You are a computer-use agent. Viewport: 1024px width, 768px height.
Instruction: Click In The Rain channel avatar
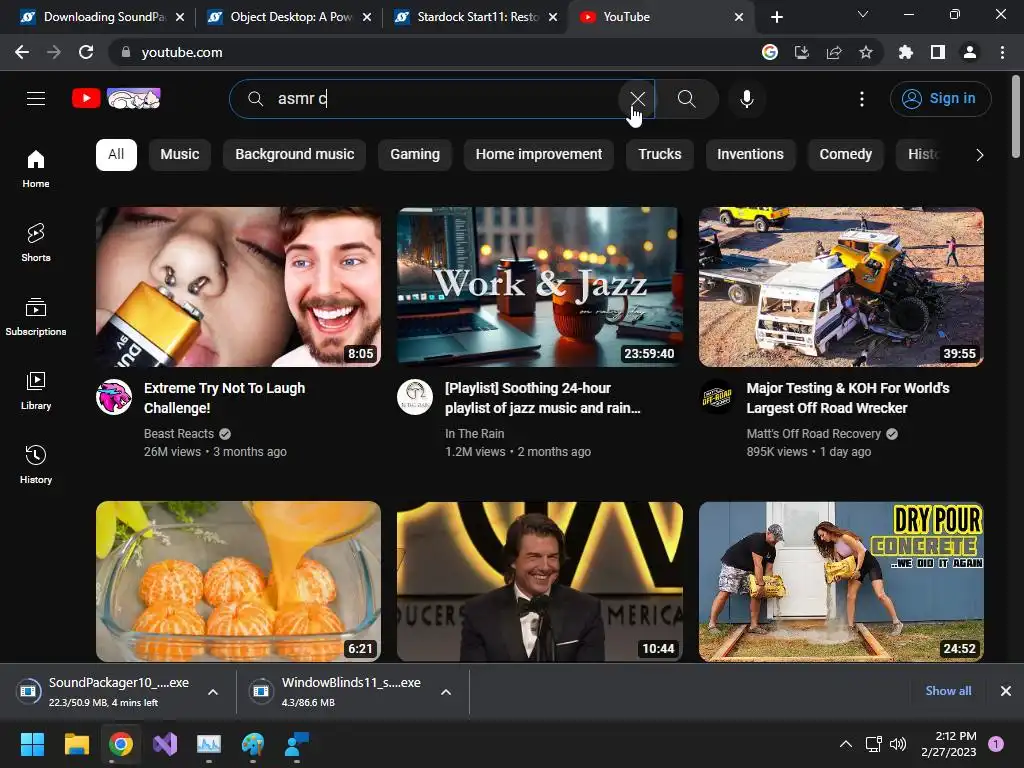pos(415,397)
